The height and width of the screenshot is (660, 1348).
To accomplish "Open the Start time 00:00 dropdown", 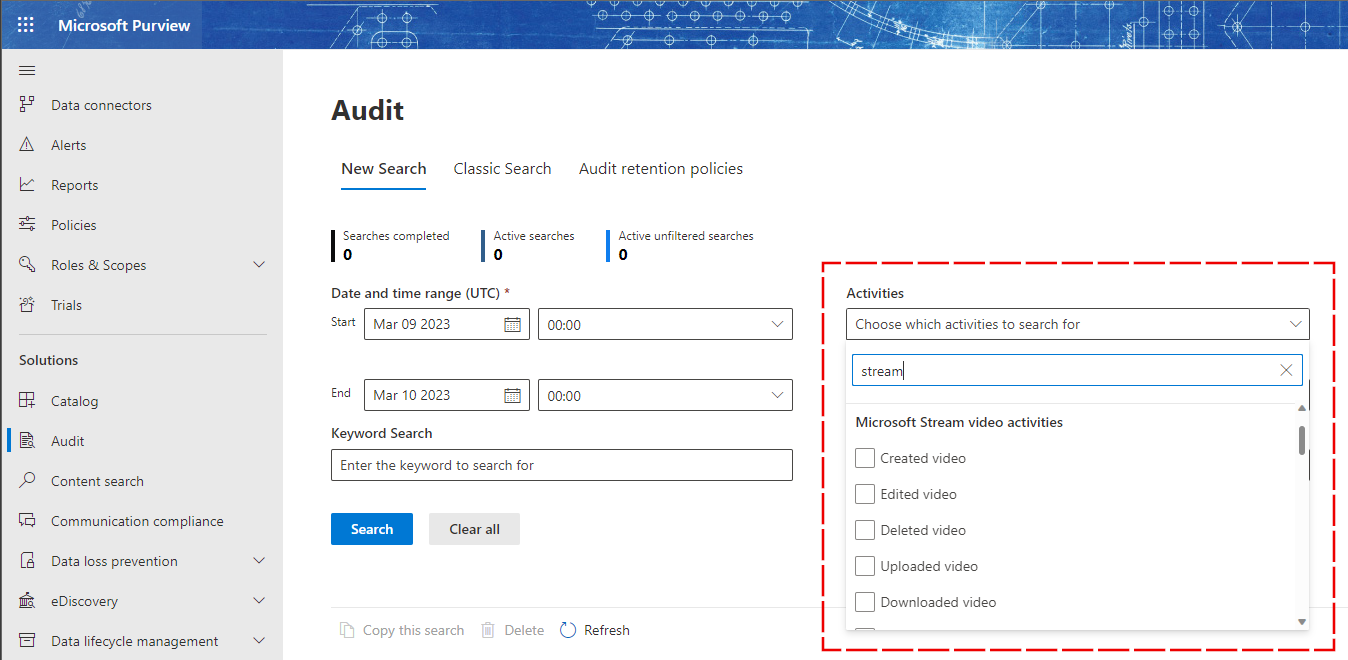I will coord(665,324).
